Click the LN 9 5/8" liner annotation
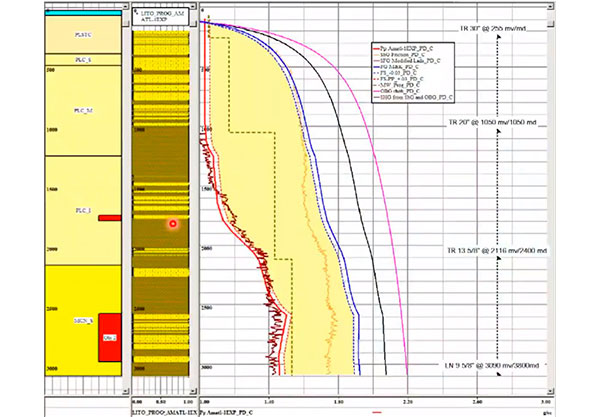 coord(492,365)
